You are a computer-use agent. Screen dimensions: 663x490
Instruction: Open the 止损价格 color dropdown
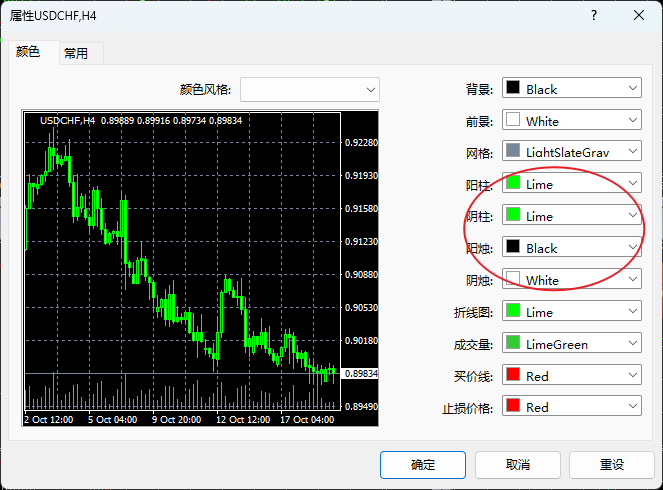tap(572, 406)
